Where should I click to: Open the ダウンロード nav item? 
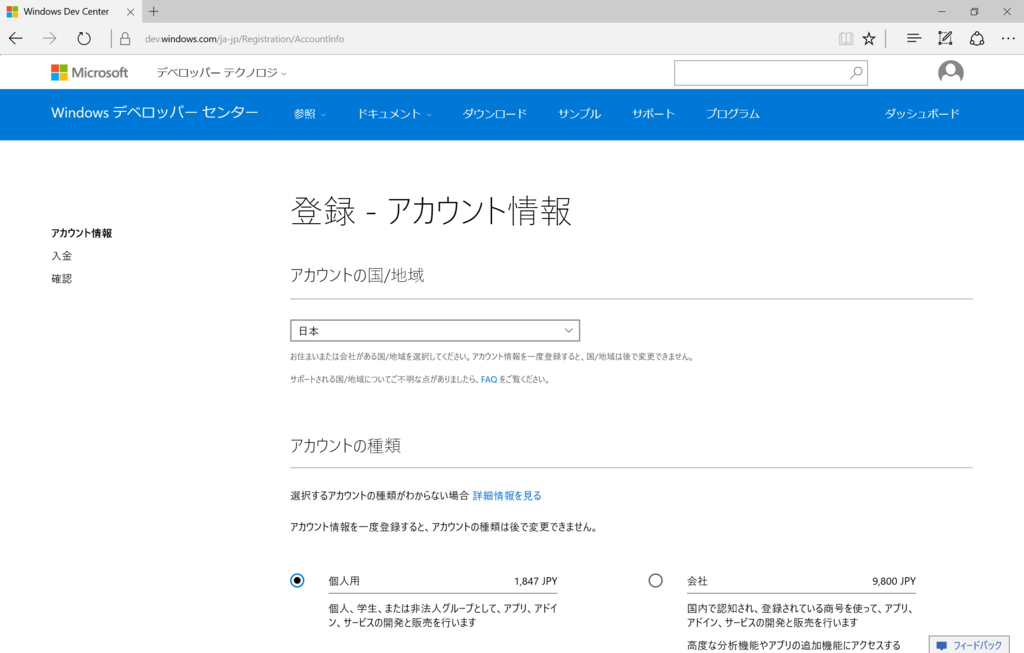pos(494,114)
